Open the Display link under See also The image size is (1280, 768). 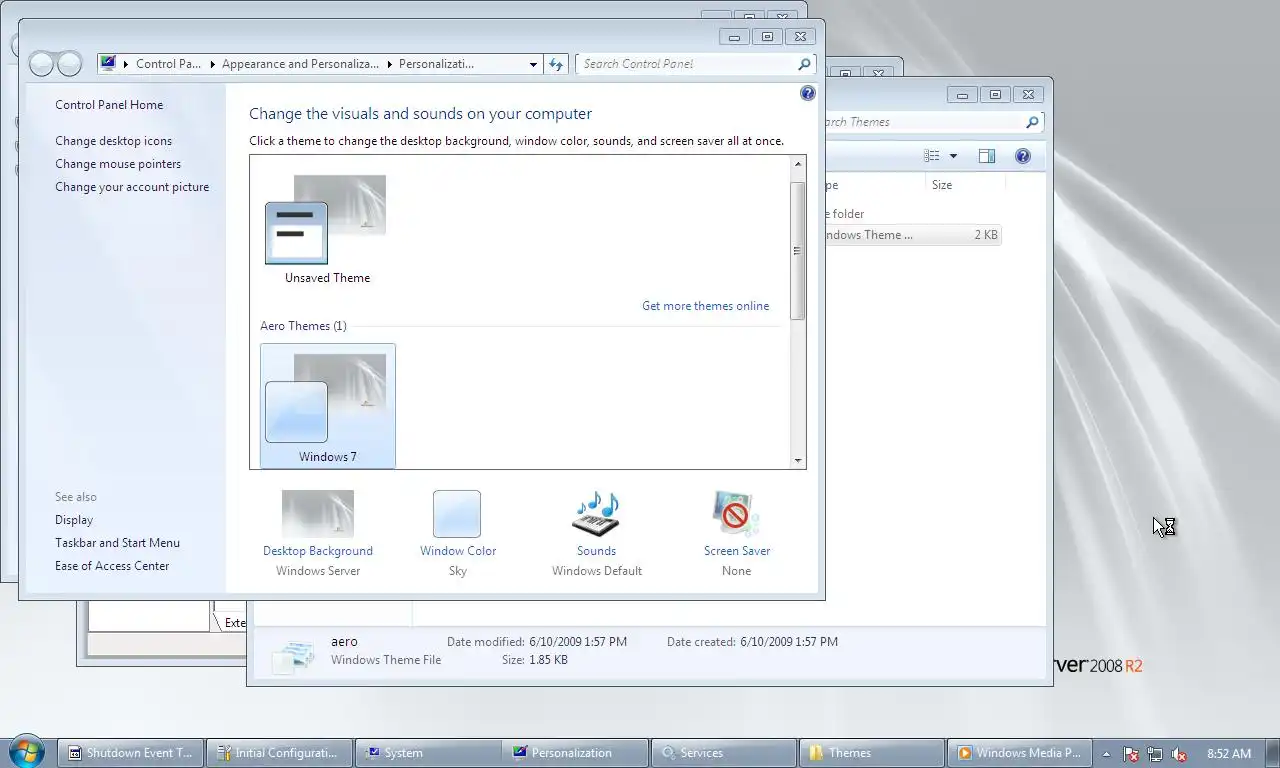pyautogui.click(x=74, y=520)
